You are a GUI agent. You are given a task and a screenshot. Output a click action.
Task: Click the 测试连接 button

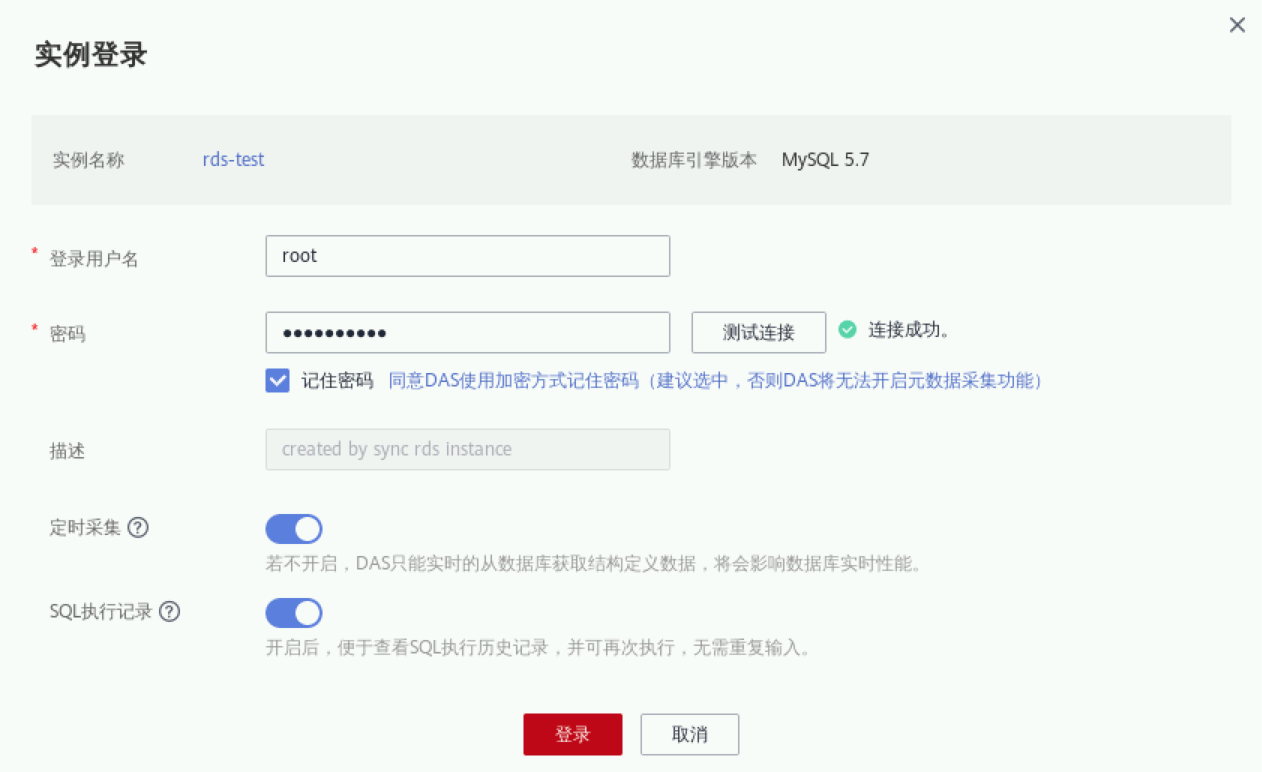(759, 332)
